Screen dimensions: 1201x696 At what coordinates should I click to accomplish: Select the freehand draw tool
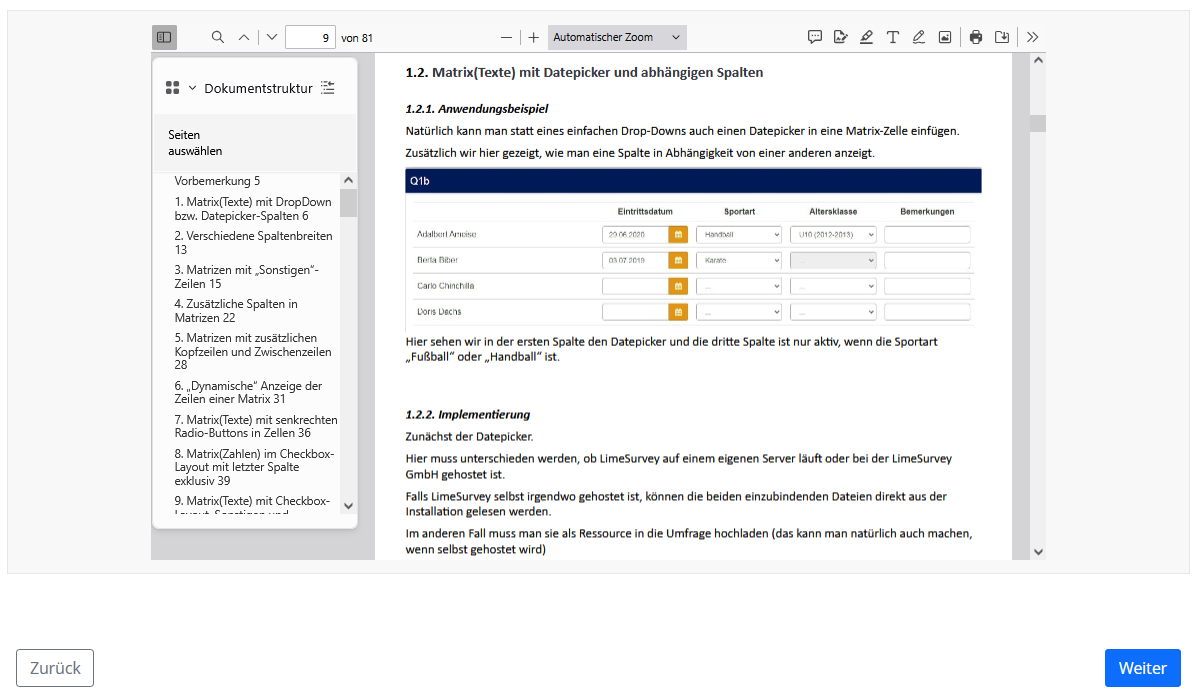(918, 37)
